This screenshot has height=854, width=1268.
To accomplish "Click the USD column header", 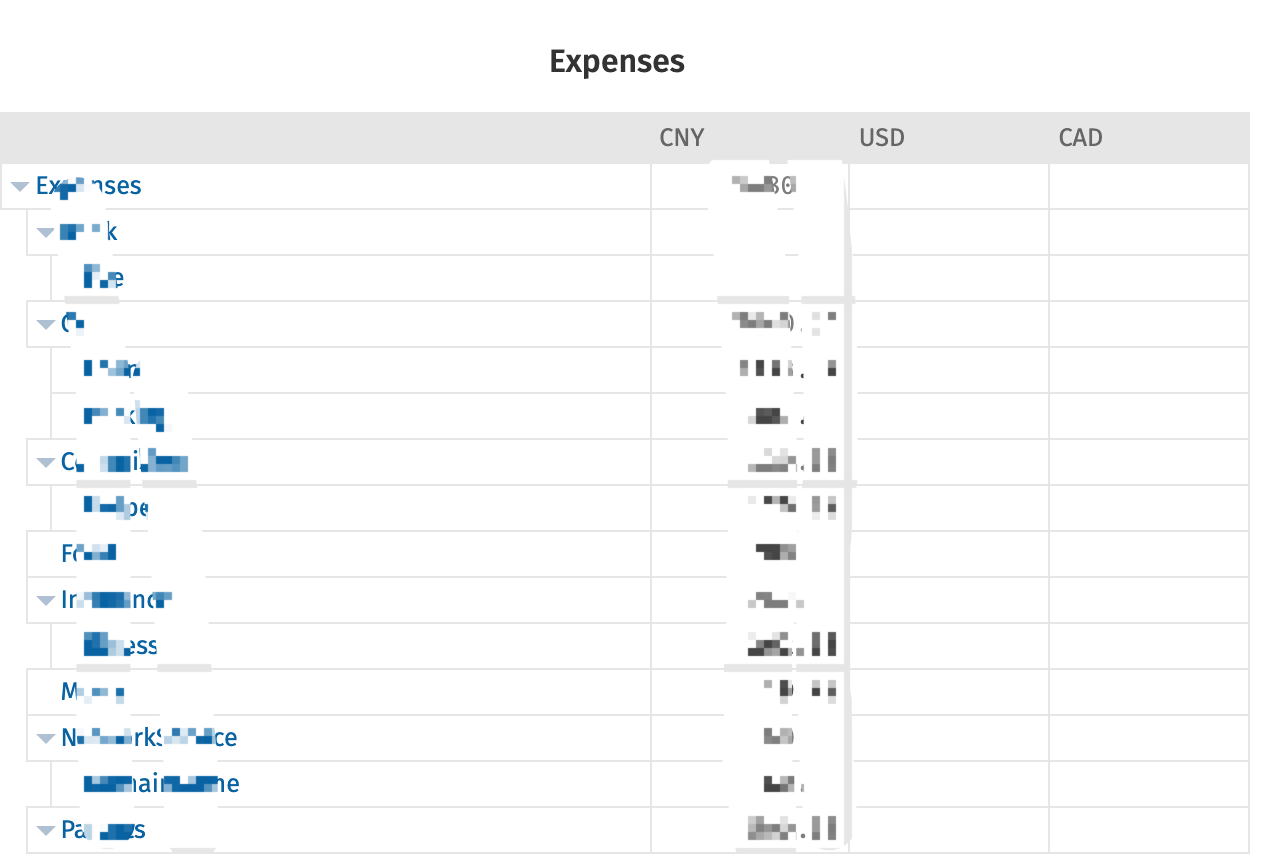I will point(881,138).
